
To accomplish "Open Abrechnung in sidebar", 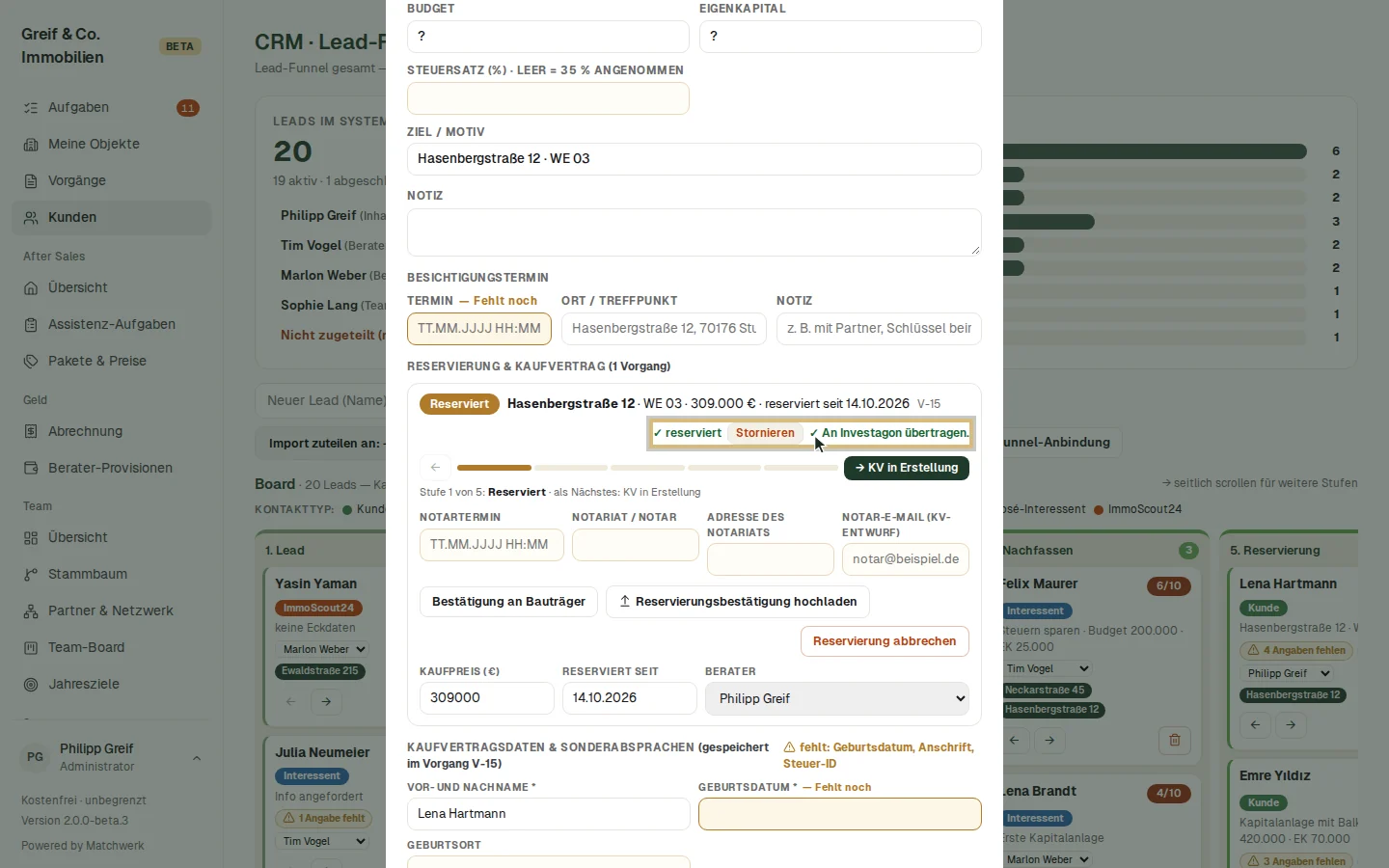I will click(x=111, y=432).
